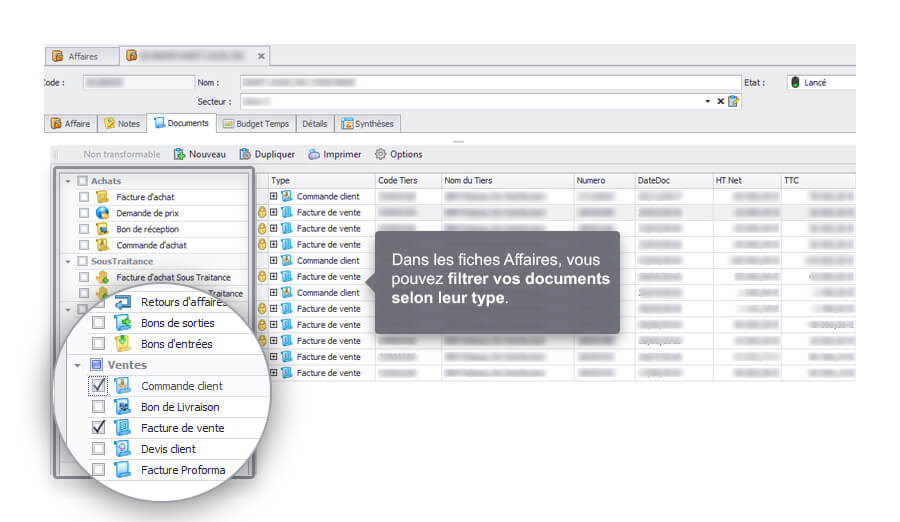The image size is (900, 522).
Task: Expand the first Commande client grid row
Action: click(274, 196)
